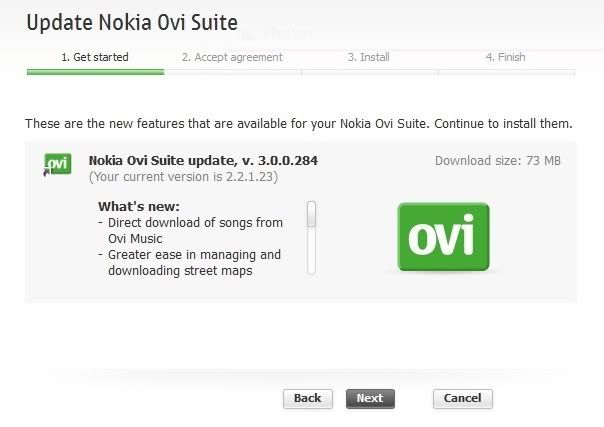Select the '1. Get started' step

coord(95,57)
